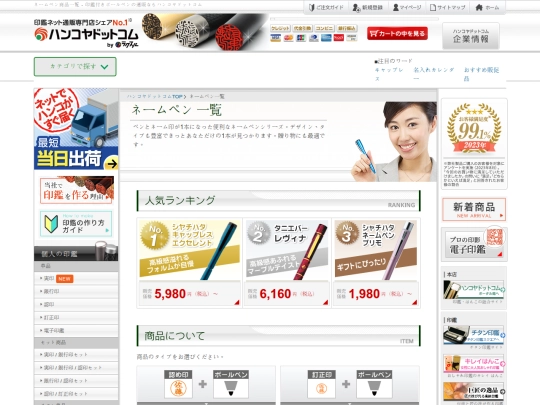540x405 pixels.
Task: Open the キレイはんこ banner
Action: pyautogui.click(x=474, y=364)
